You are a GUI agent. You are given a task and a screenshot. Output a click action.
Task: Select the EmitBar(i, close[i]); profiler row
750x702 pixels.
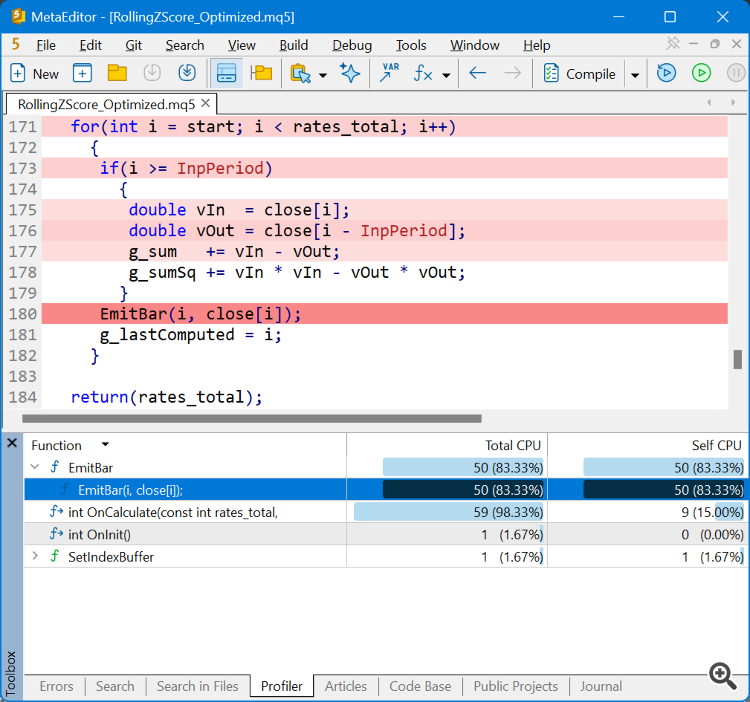coord(386,490)
